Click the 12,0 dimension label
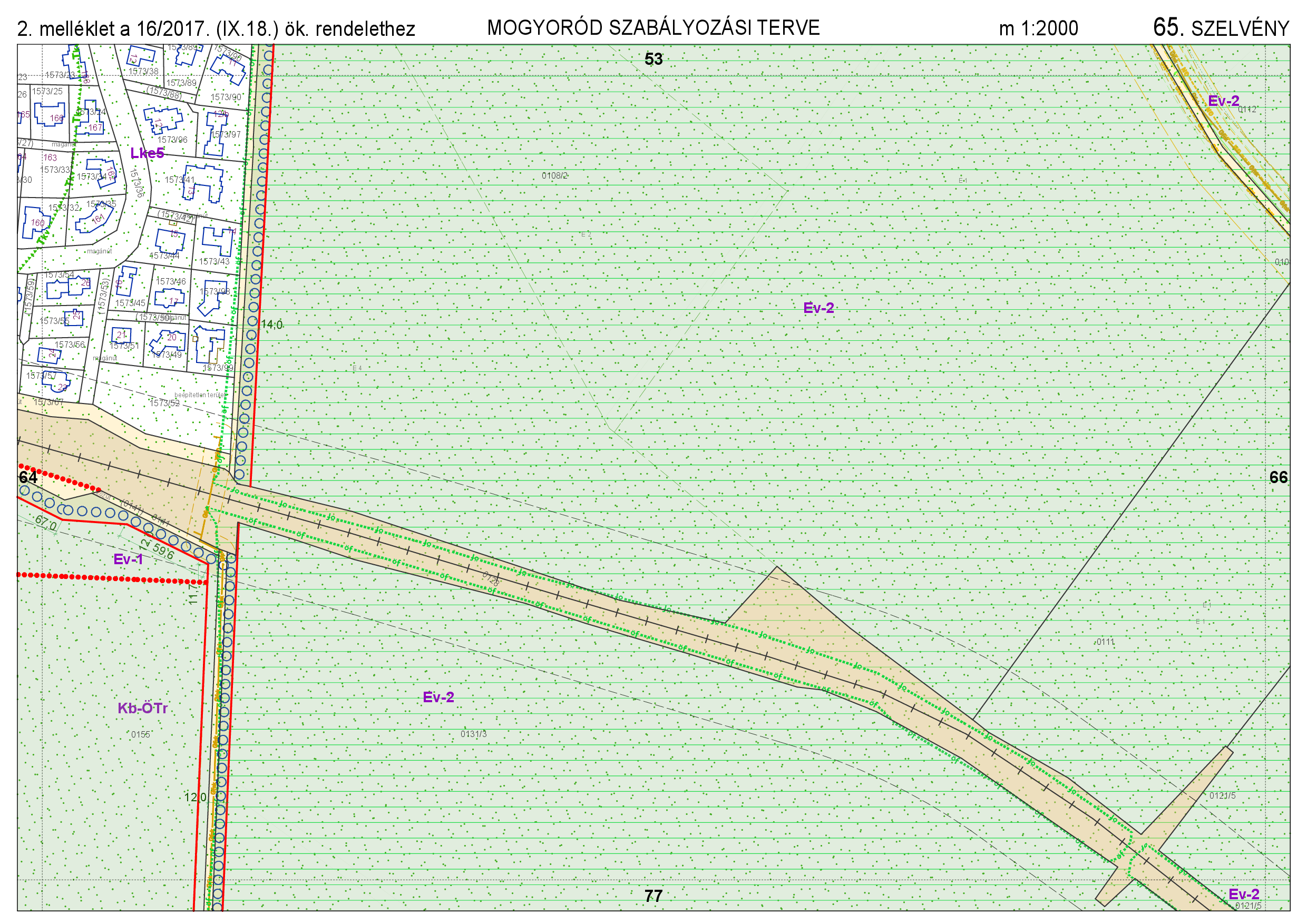 coord(195,797)
